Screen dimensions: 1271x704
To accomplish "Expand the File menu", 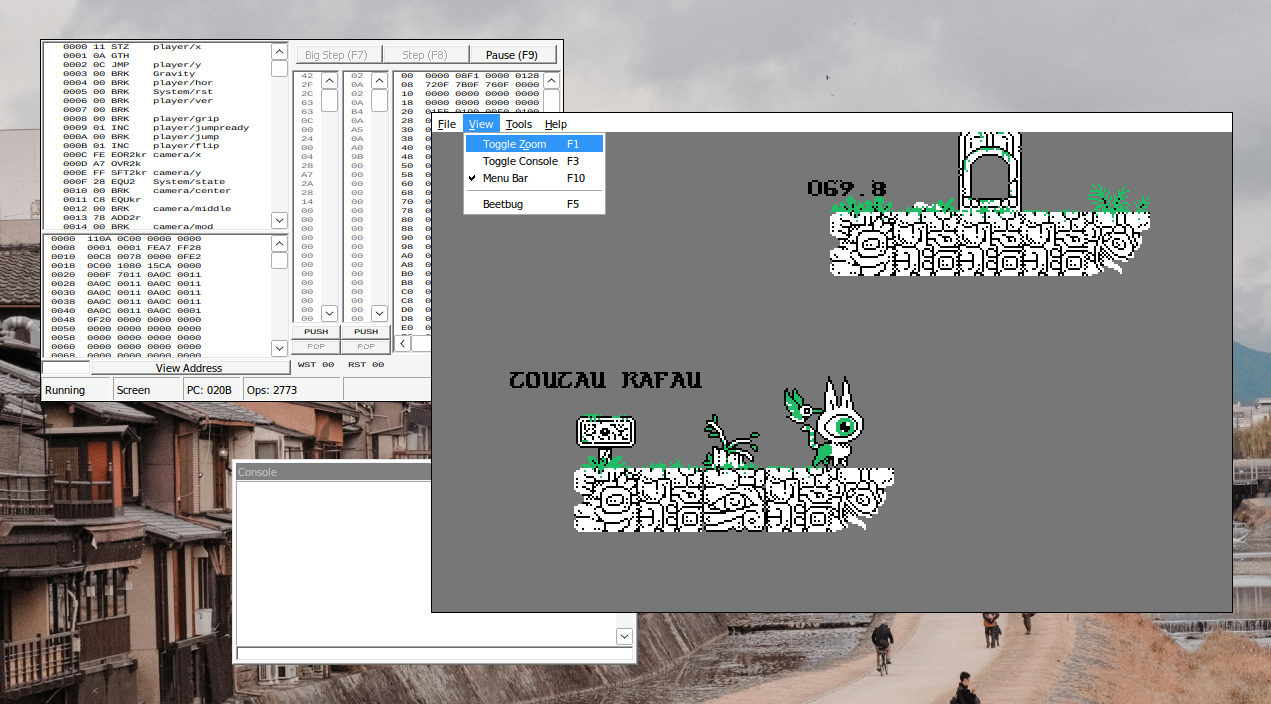I will pyautogui.click(x=447, y=124).
